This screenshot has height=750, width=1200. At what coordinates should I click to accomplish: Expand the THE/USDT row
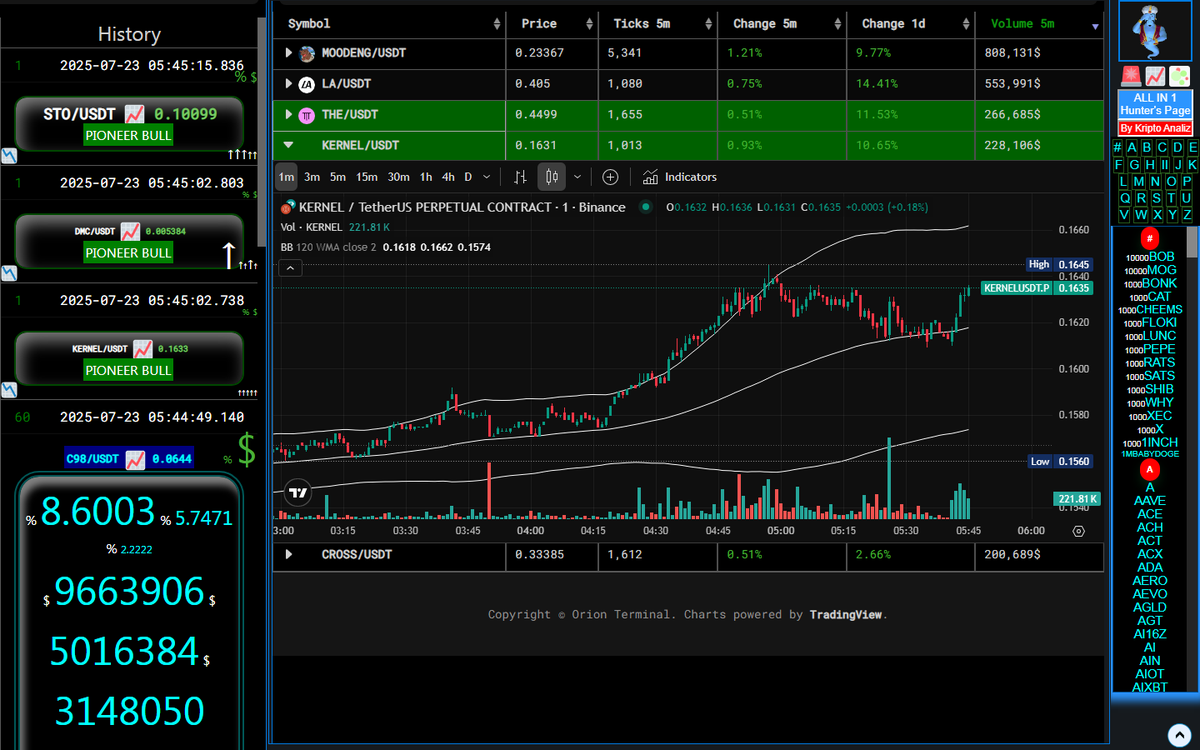pos(289,115)
